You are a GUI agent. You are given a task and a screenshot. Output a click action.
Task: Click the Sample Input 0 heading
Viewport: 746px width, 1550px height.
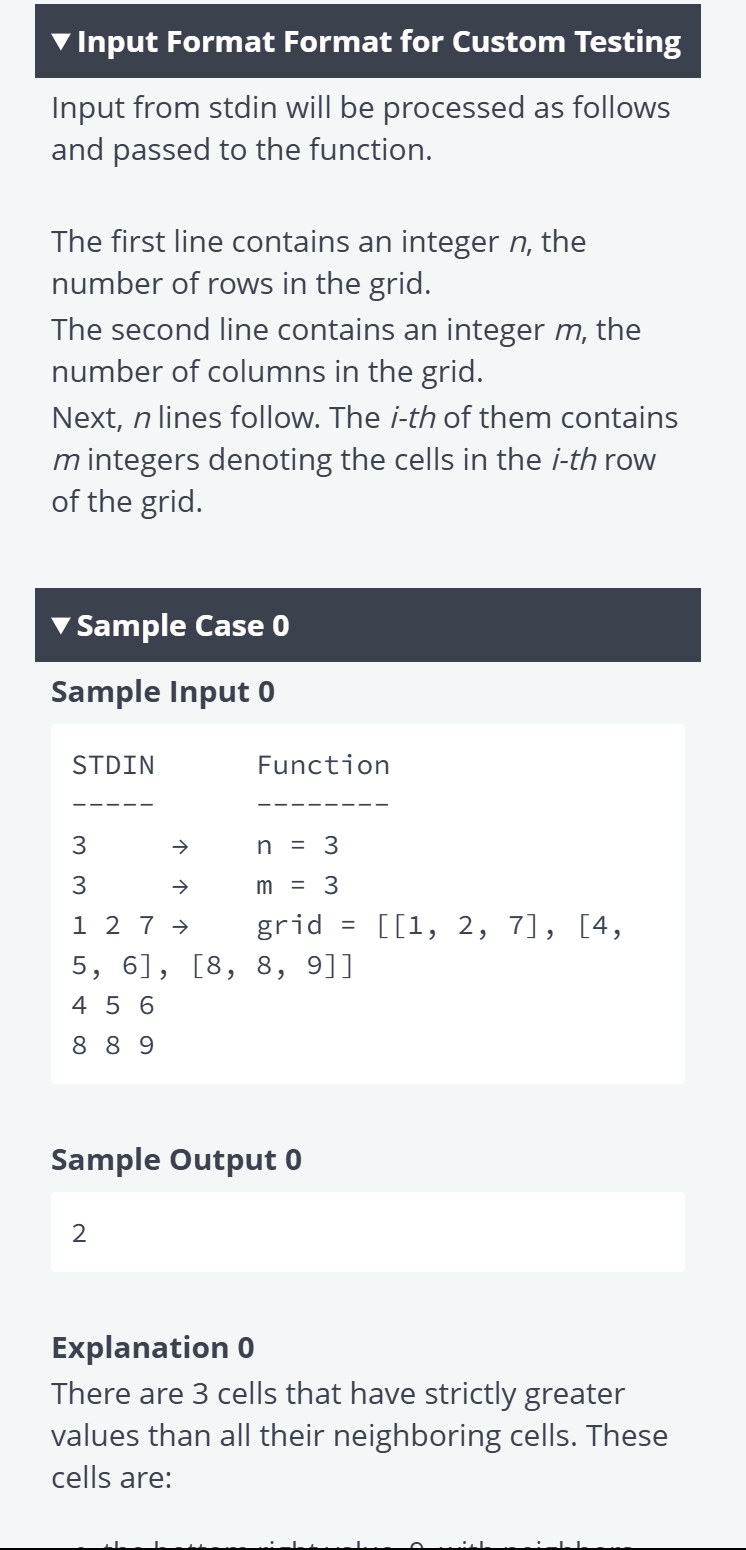click(x=163, y=691)
